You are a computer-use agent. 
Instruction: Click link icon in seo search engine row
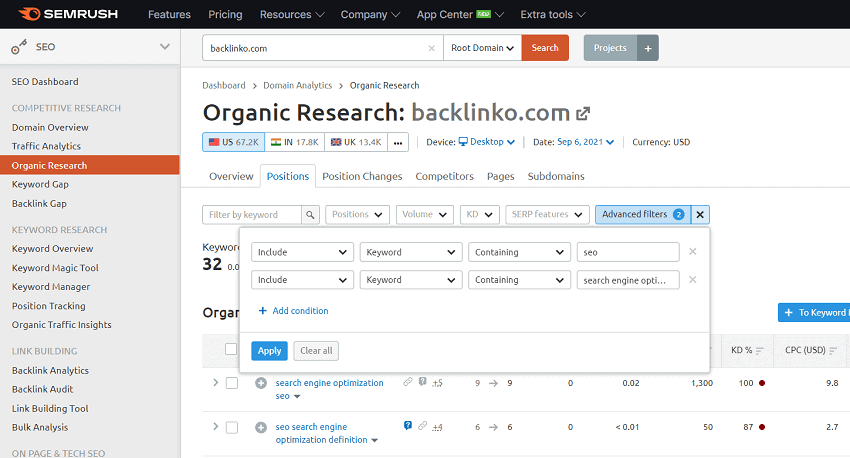422,426
